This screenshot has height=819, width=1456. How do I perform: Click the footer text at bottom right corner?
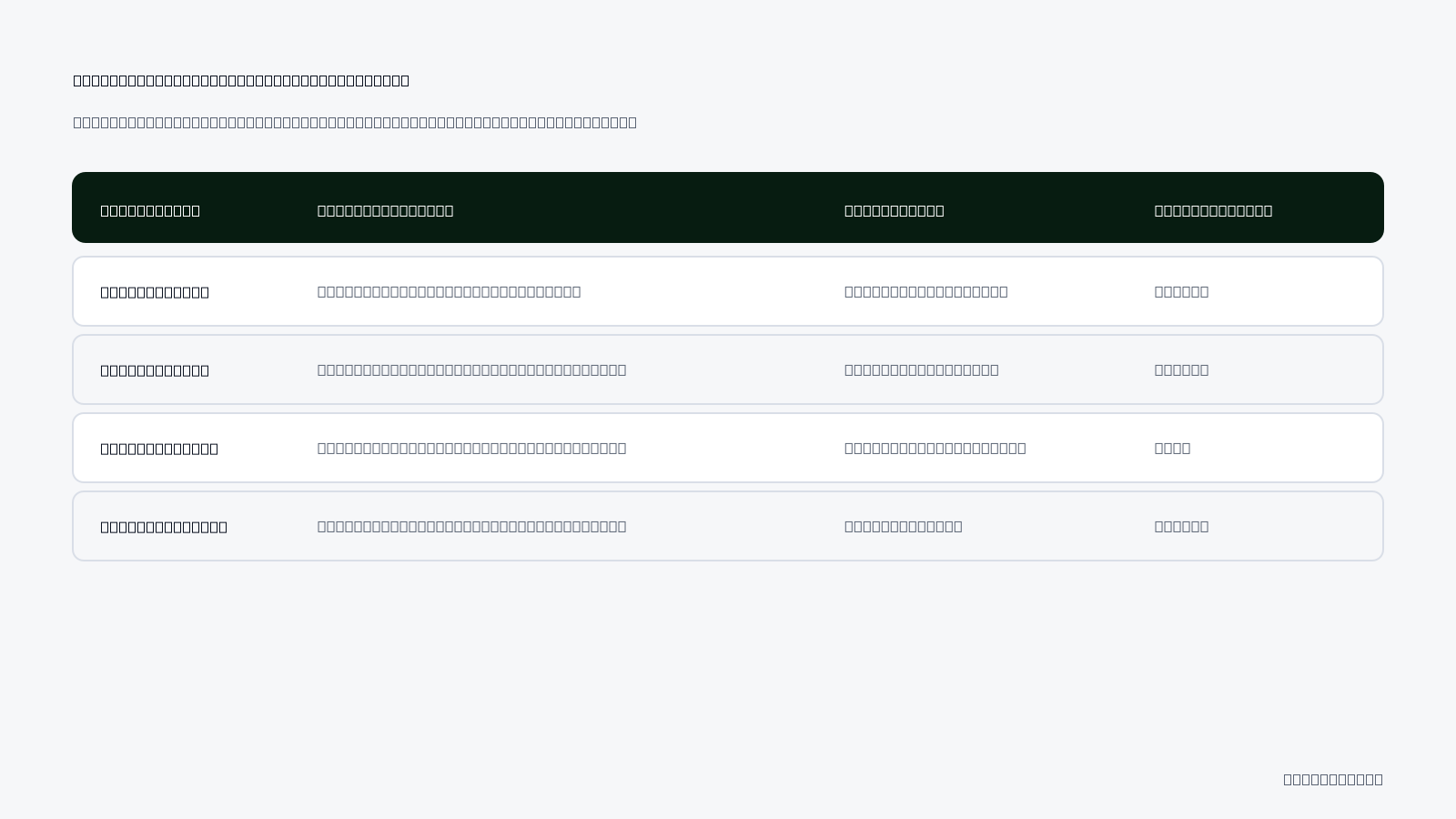pos(1333,779)
